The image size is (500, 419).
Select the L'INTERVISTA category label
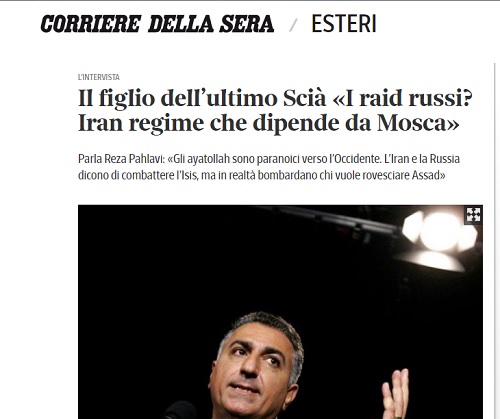pos(99,77)
